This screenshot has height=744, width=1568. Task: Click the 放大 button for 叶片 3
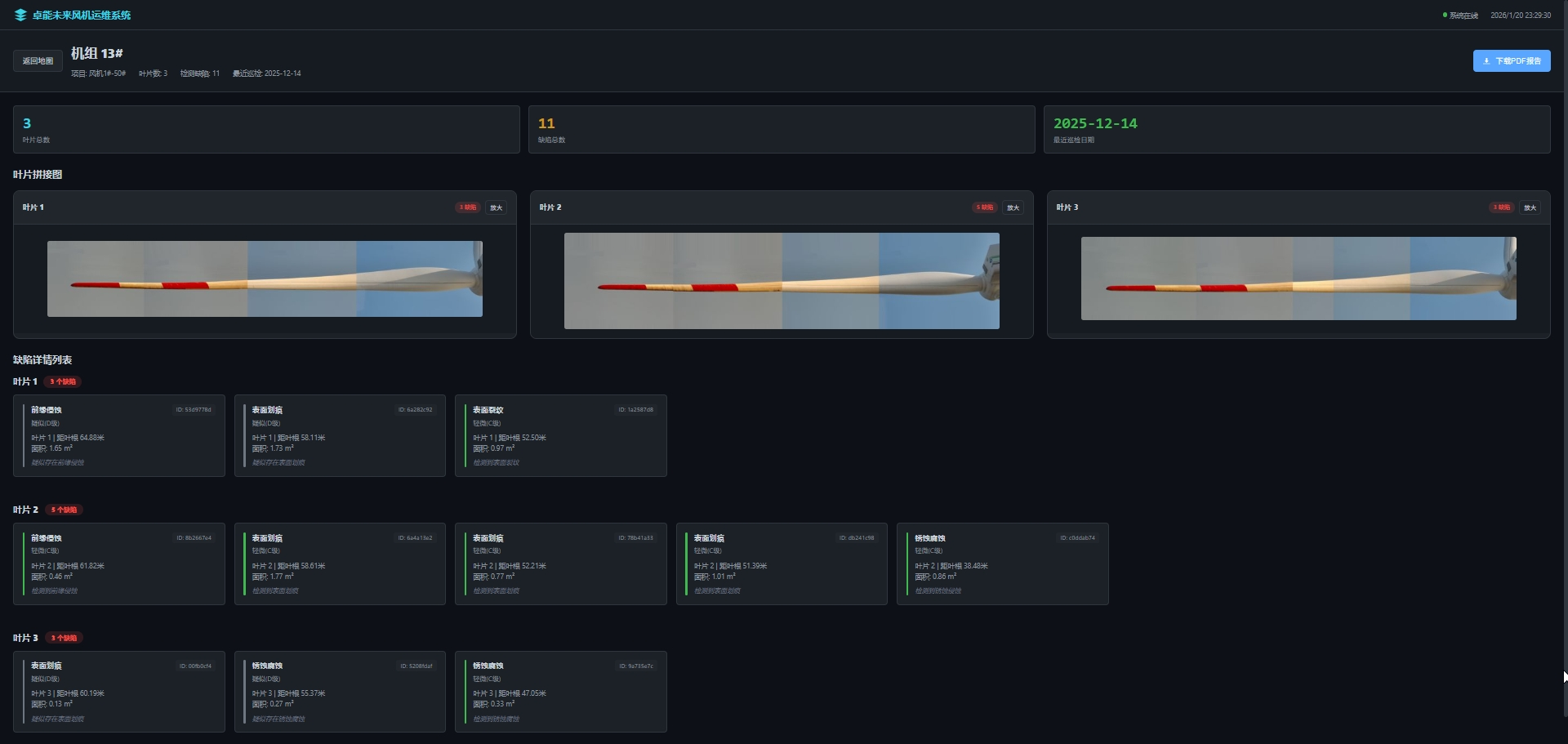(1530, 207)
